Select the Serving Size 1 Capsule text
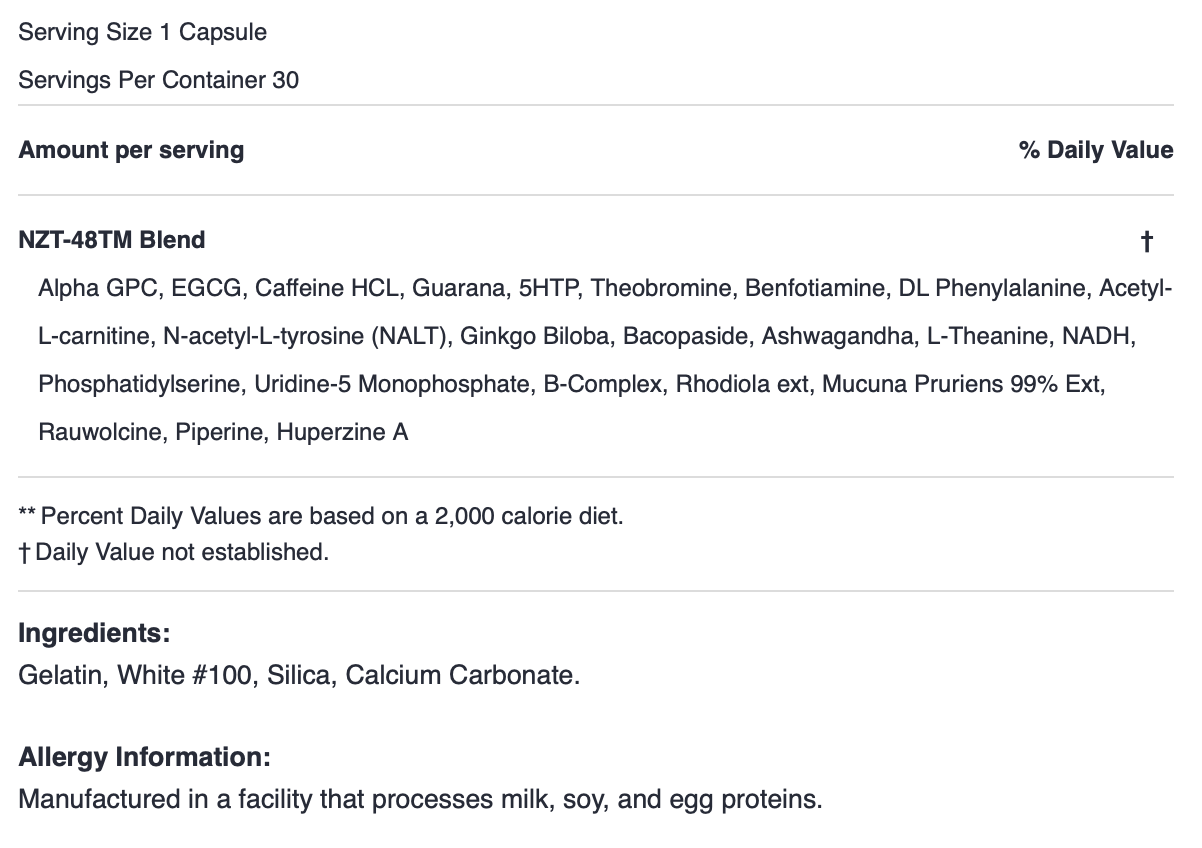The height and width of the screenshot is (848, 1202). [x=143, y=32]
